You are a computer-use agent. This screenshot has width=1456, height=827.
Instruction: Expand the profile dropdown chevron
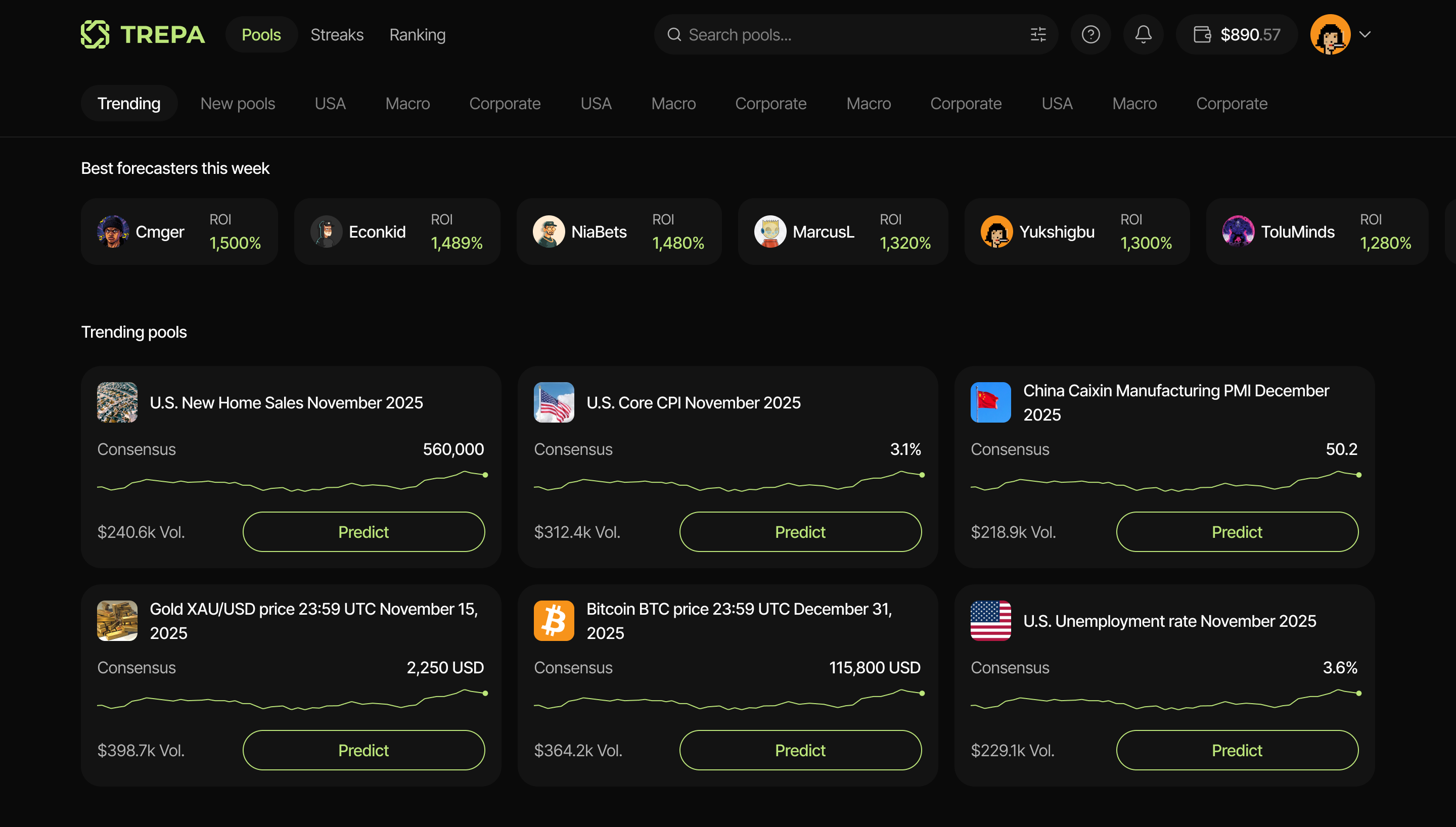[x=1365, y=35]
